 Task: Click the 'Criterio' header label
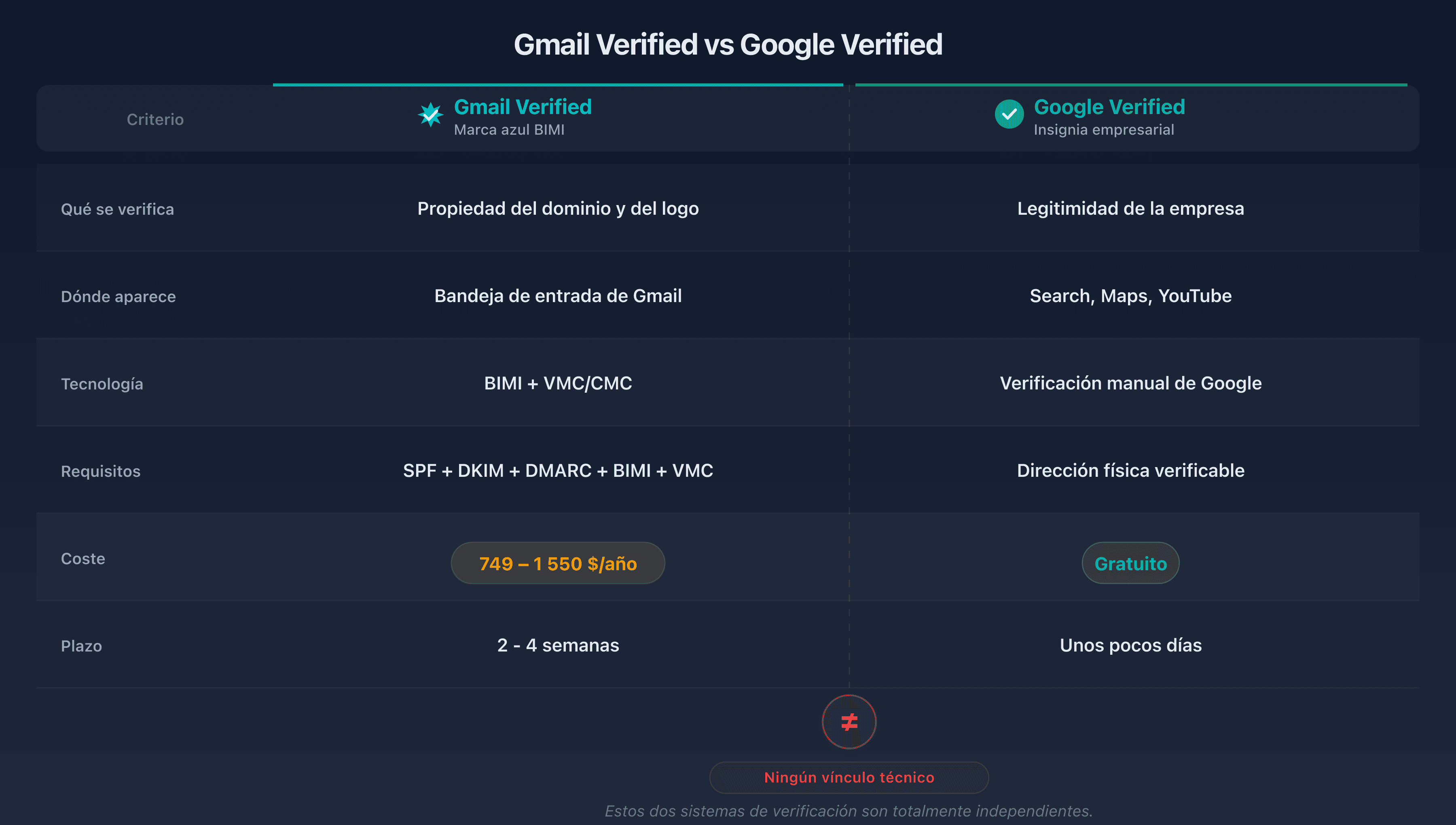tap(155, 120)
